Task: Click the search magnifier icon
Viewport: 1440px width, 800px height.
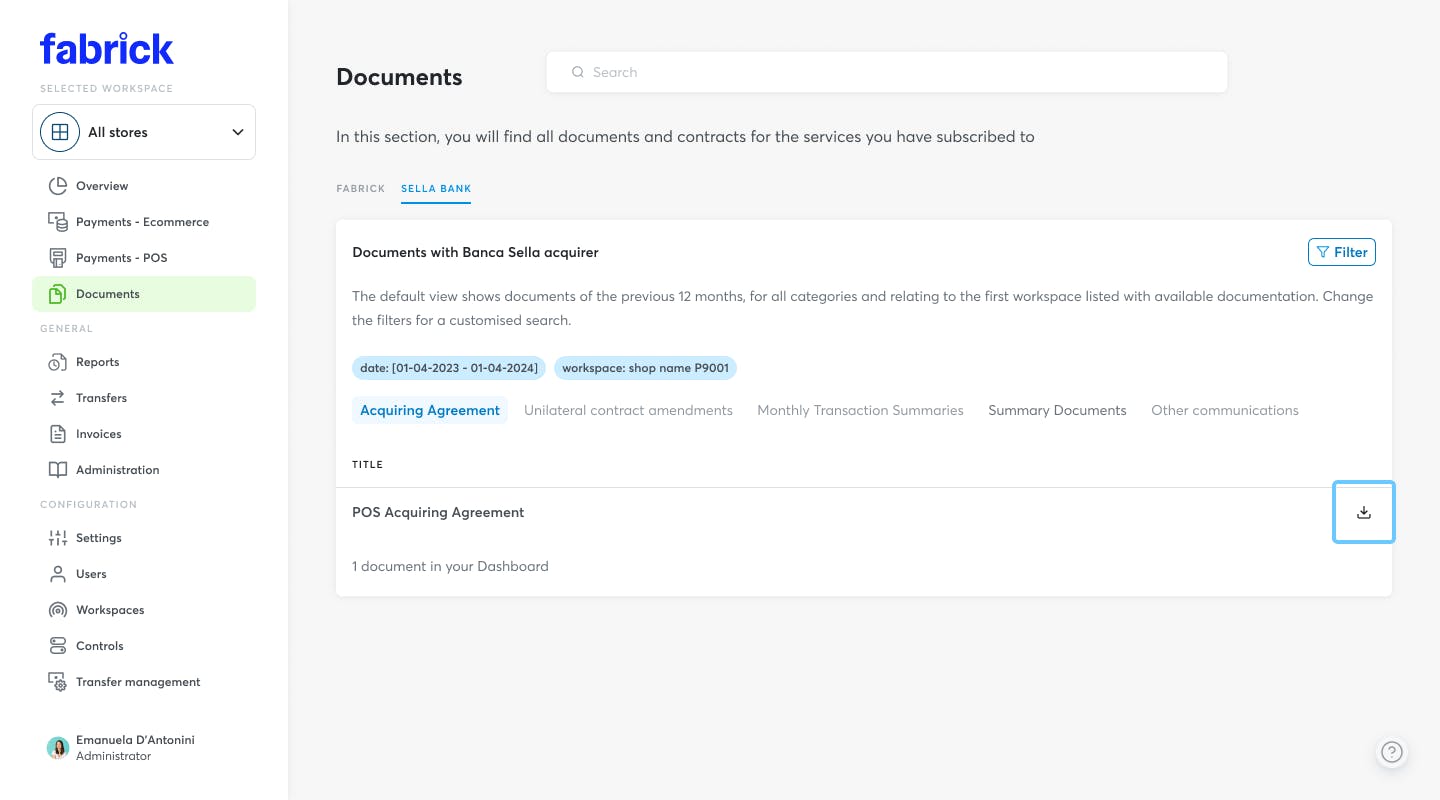Action: 577,72
